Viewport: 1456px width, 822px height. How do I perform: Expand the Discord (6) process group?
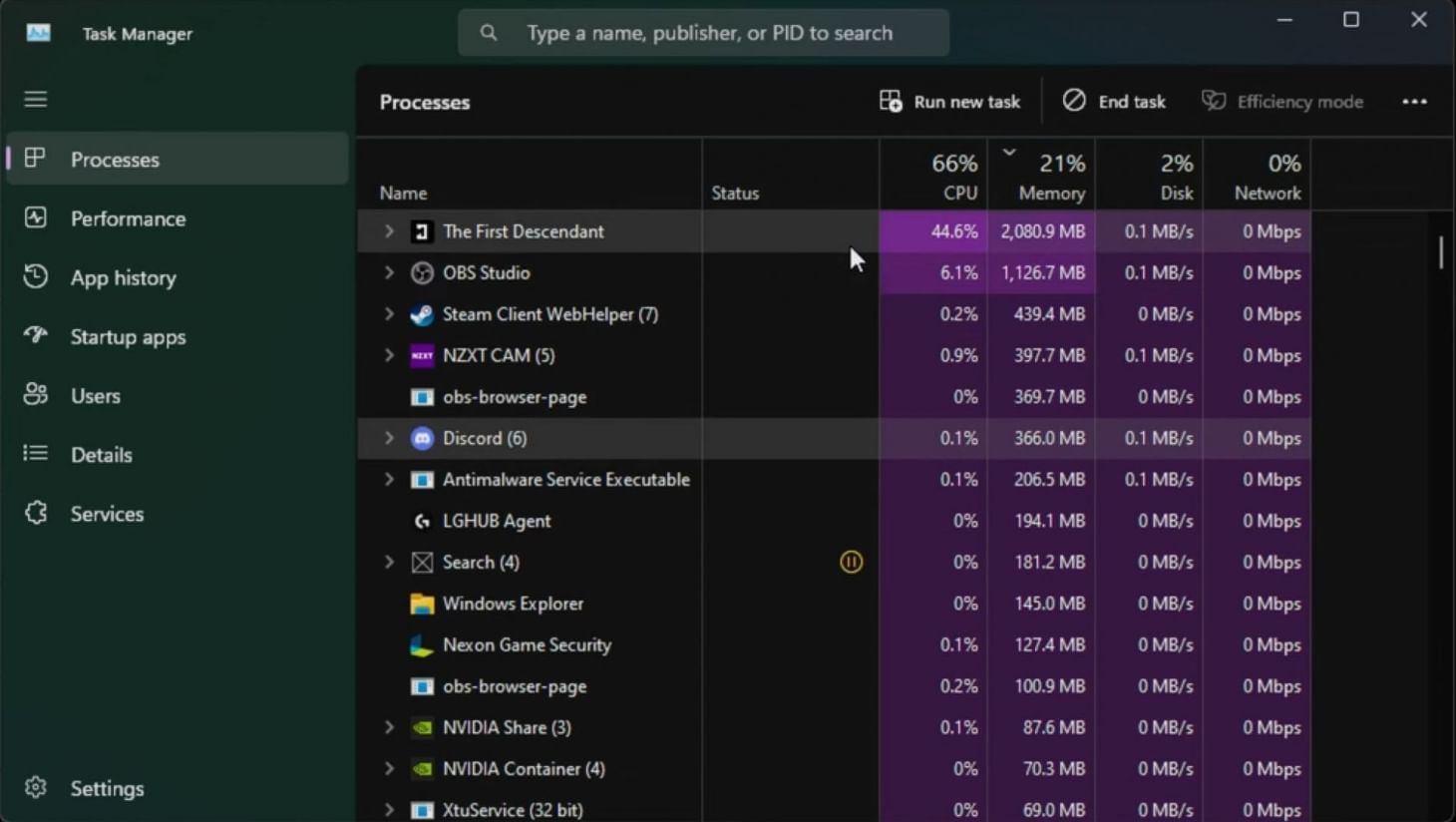(x=389, y=438)
